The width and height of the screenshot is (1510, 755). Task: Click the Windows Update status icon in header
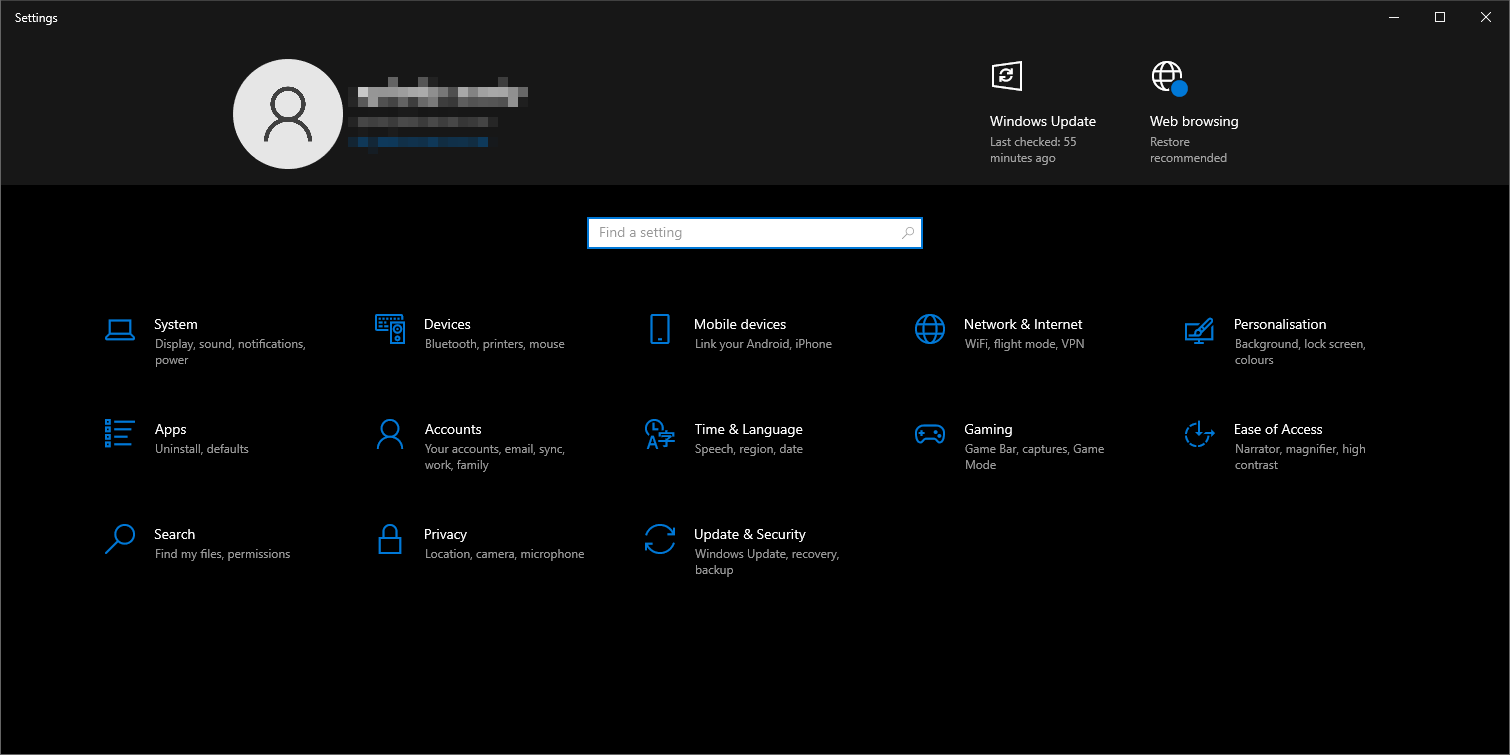pos(1006,76)
